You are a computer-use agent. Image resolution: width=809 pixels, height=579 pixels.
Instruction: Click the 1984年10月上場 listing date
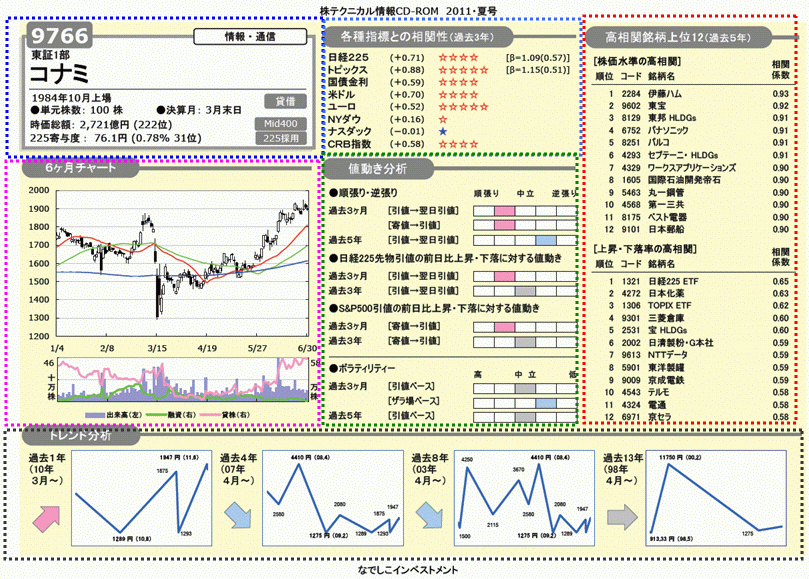[x=71, y=98]
